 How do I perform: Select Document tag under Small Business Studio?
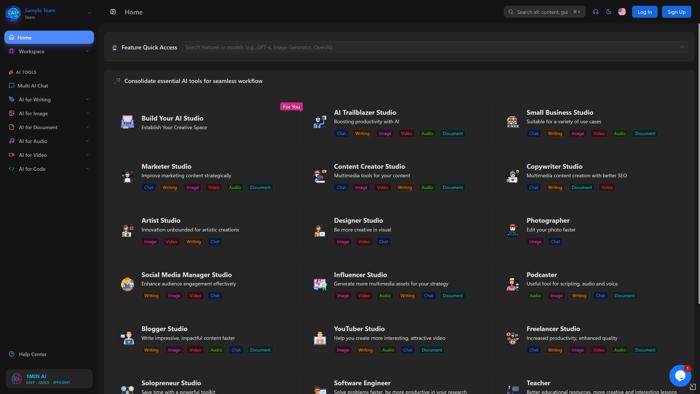click(x=645, y=133)
